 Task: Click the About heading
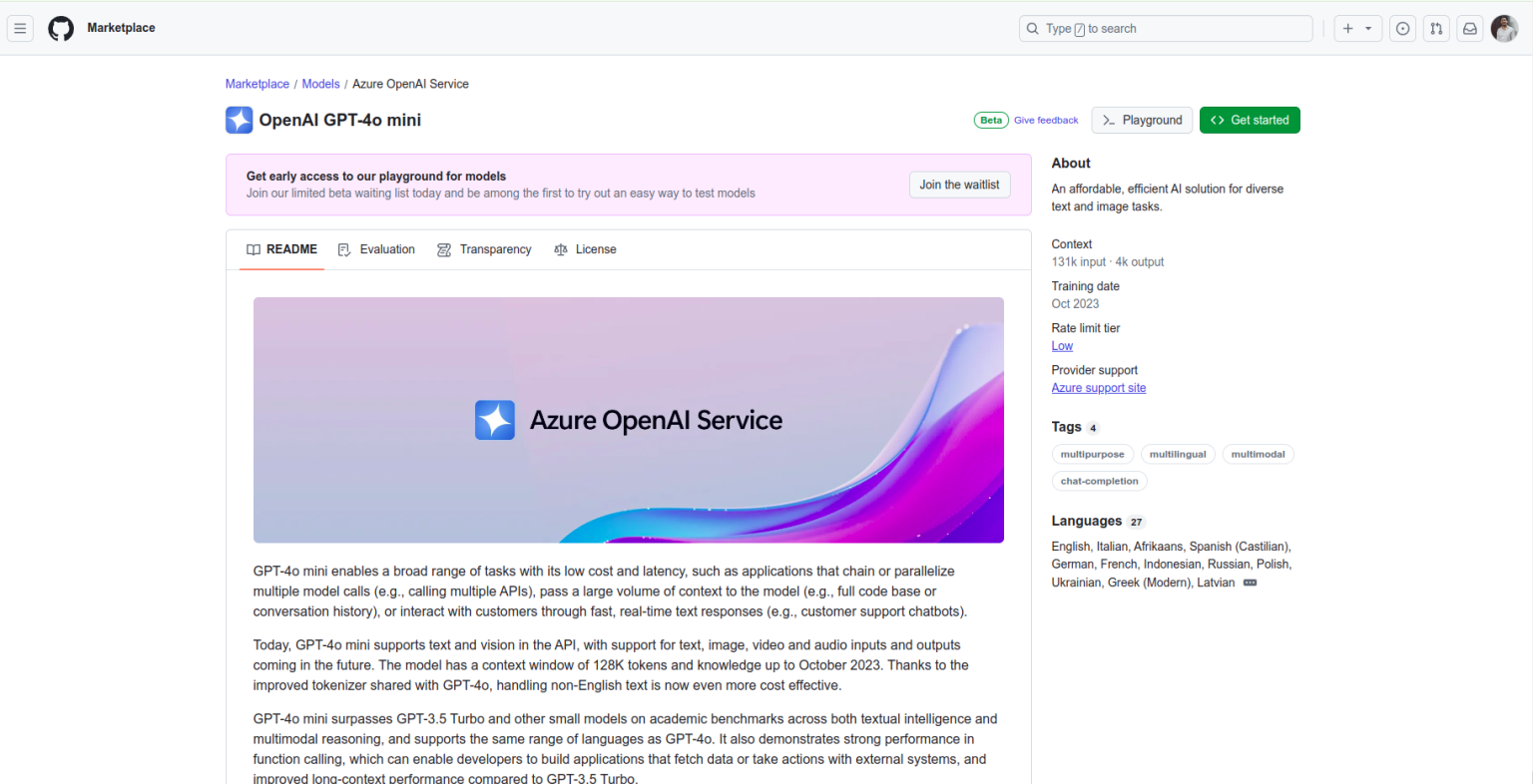[x=1071, y=163]
